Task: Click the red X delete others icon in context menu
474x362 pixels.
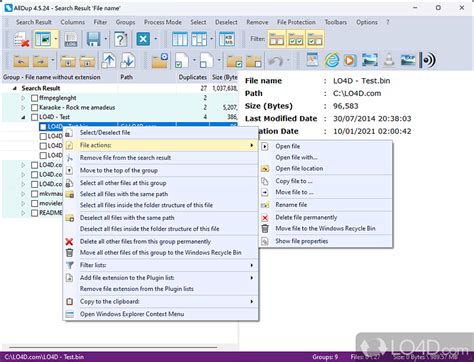Action: coord(69,242)
